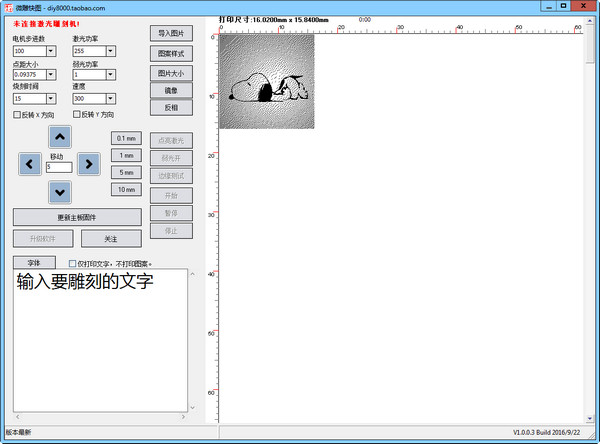
Task: Click 反相 invert button
Action: pos(171,108)
